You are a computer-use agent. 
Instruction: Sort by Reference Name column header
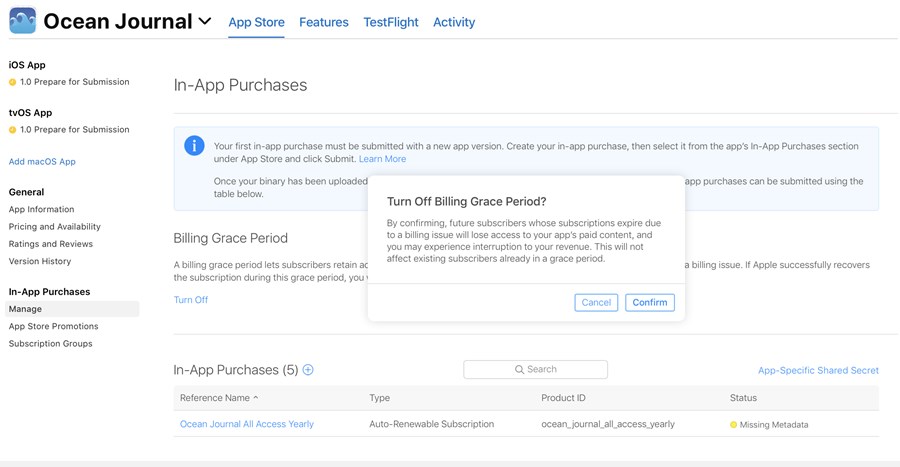pos(219,398)
